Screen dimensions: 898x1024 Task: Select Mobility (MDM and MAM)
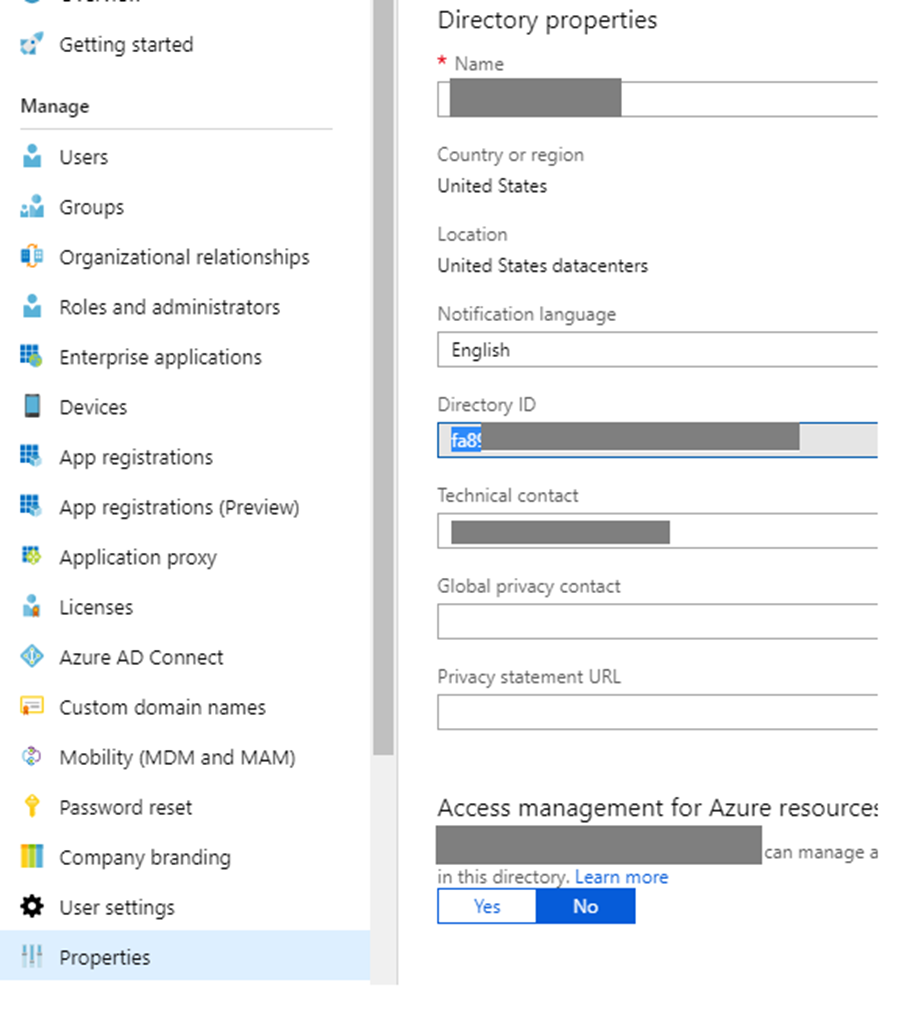(178, 758)
